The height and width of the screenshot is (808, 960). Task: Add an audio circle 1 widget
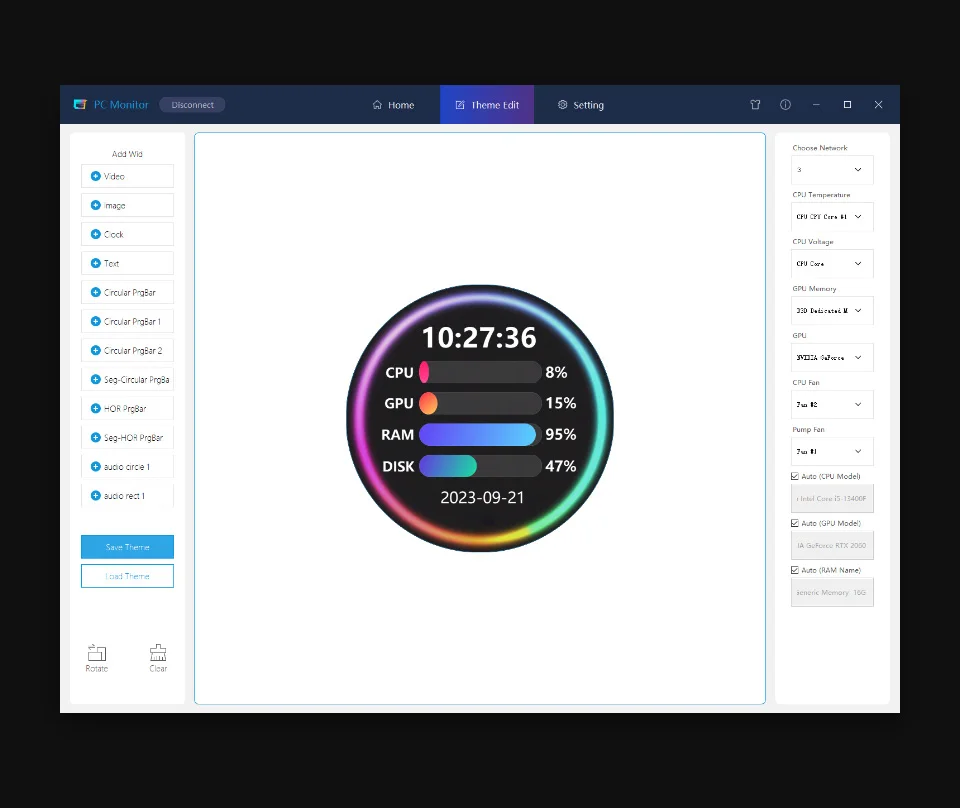pos(127,467)
